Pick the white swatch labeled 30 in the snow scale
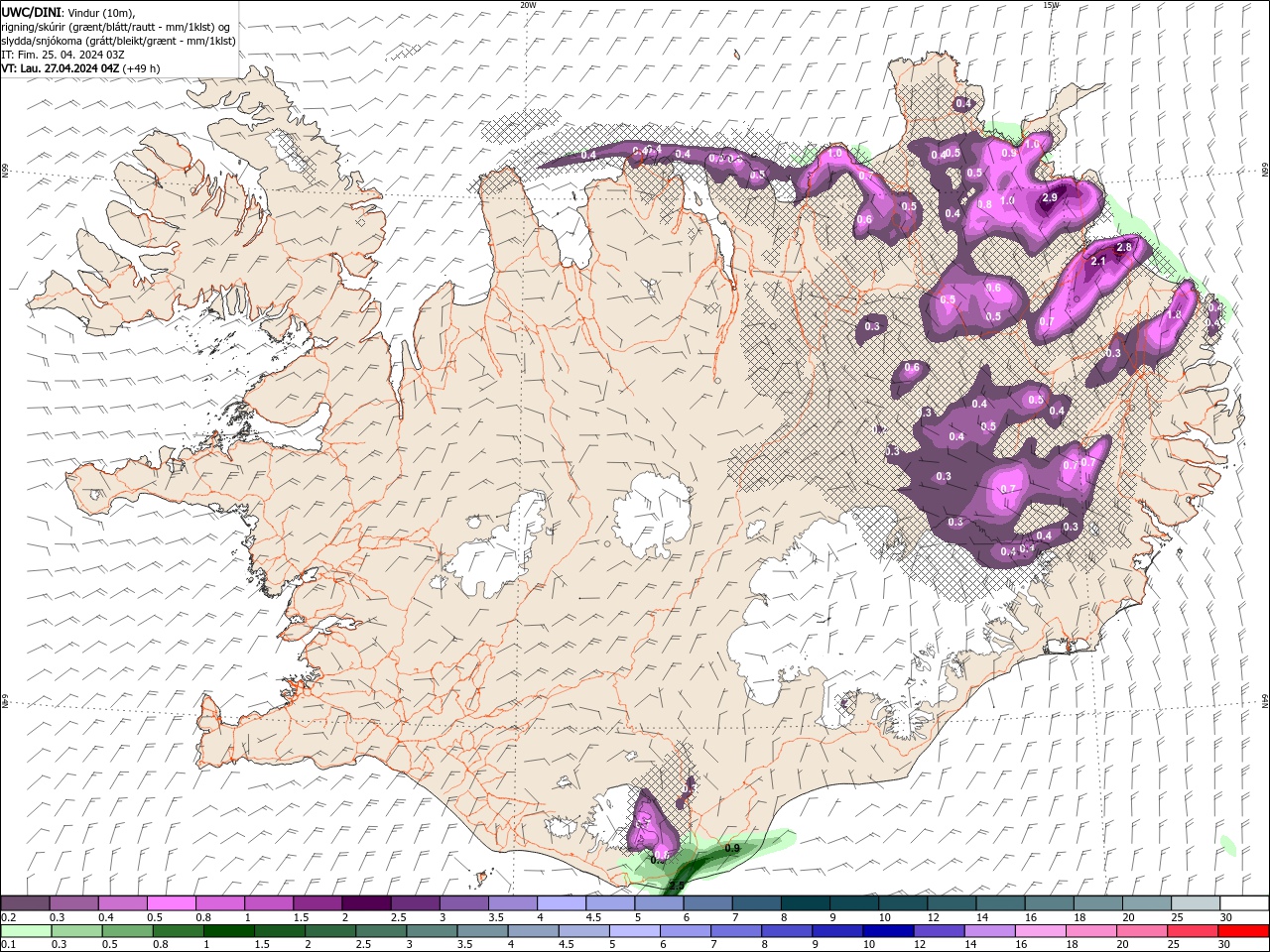Viewport: 1270px width, 952px height. 1244,903
